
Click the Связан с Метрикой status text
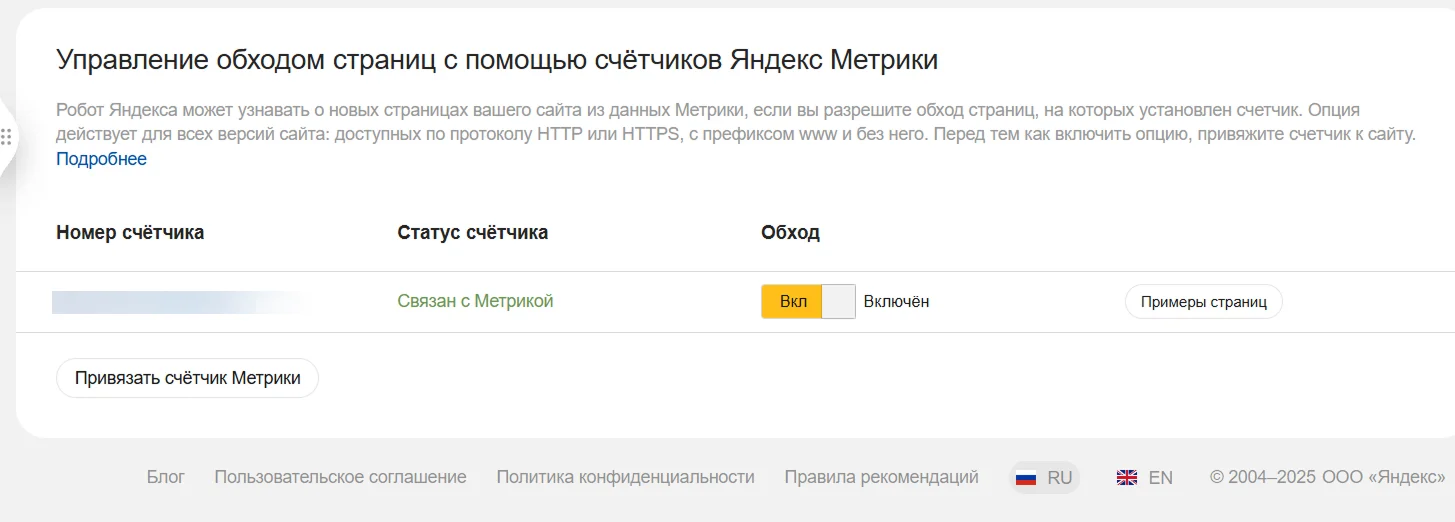coord(475,301)
